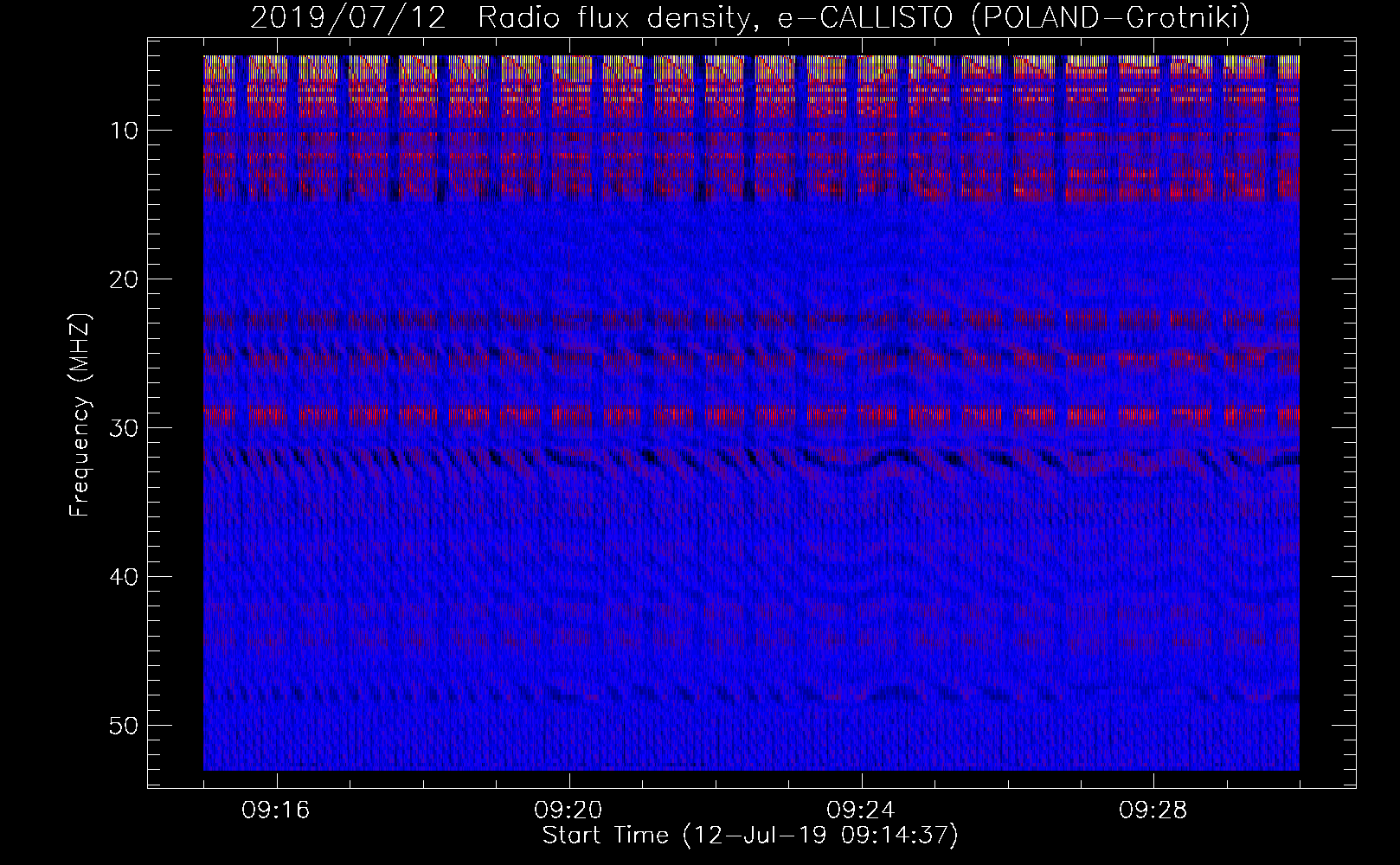This screenshot has height=865, width=1400.
Task: Click the 40 MHz frequency tick label
Action: tap(125, 577)
